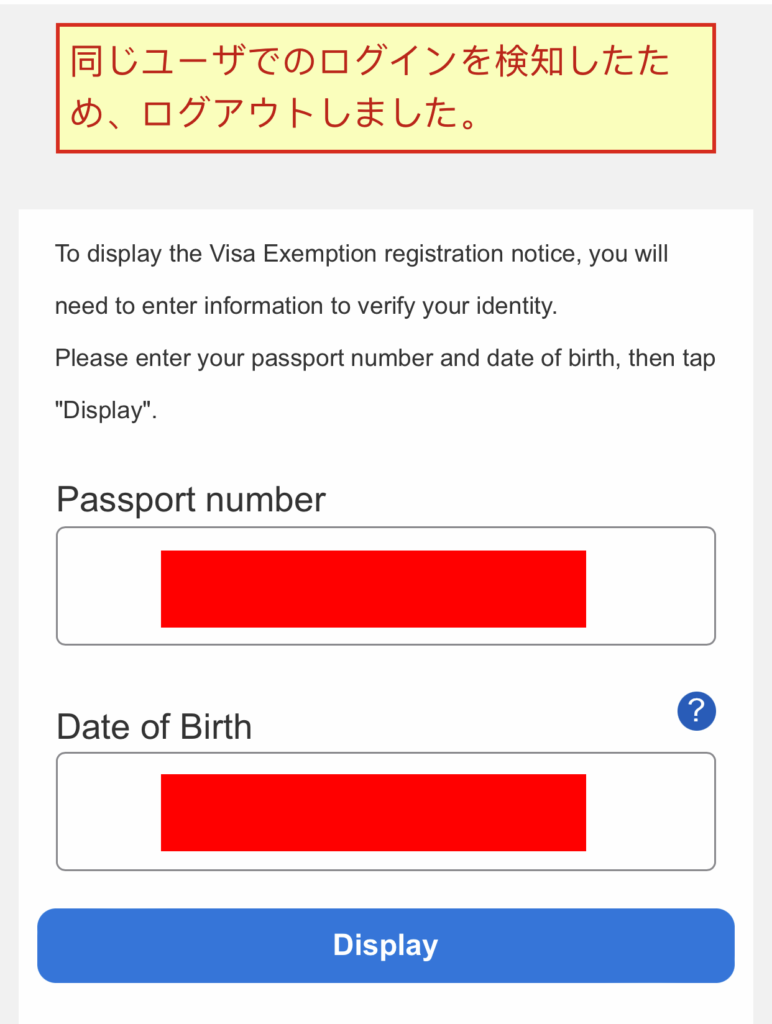772x1024 pixels.
Task: Select the "Passport number" field label
Action: click(x=191, y=500)
